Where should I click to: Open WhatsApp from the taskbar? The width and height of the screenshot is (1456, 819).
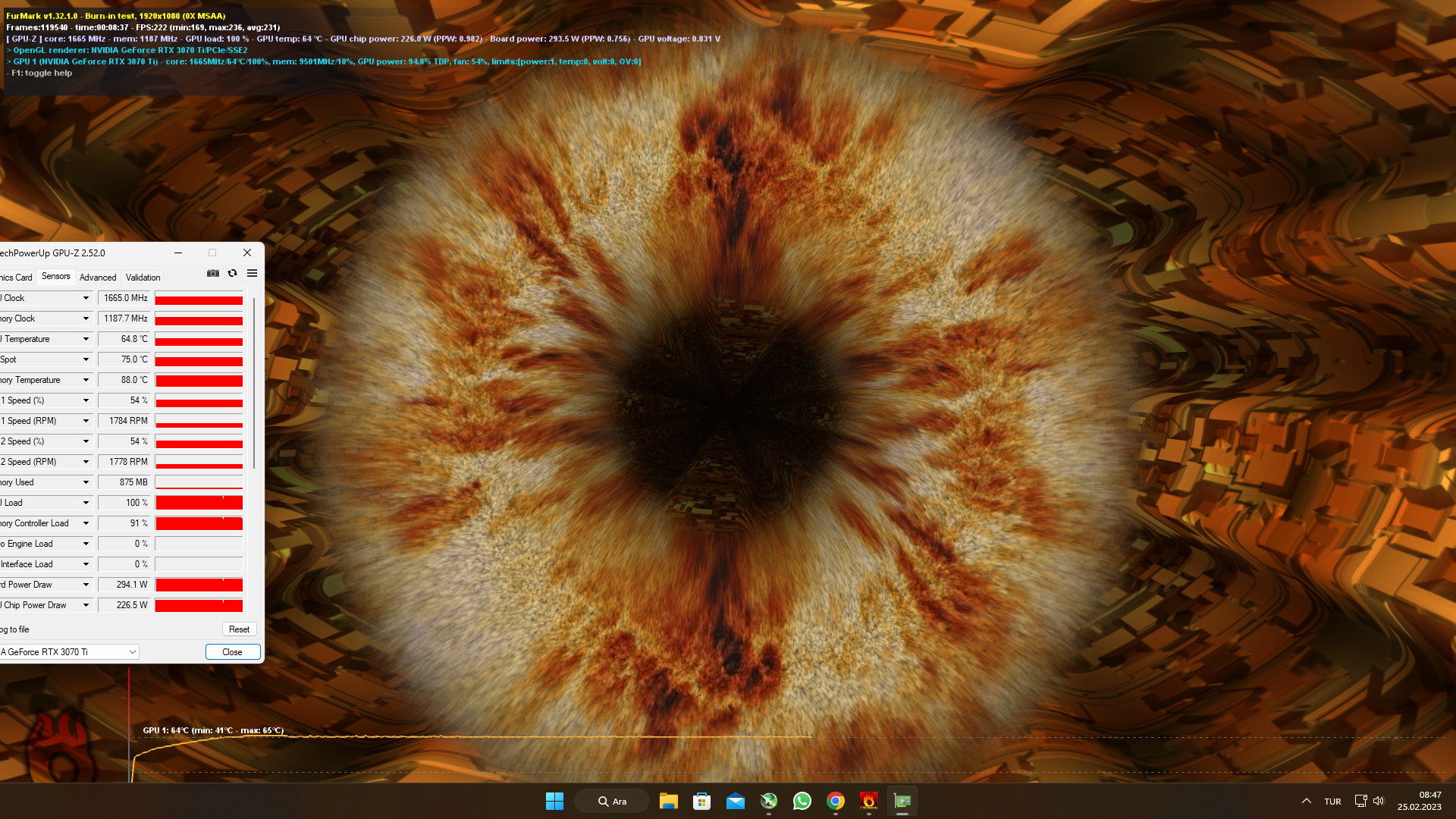click(x=802, y=801)
